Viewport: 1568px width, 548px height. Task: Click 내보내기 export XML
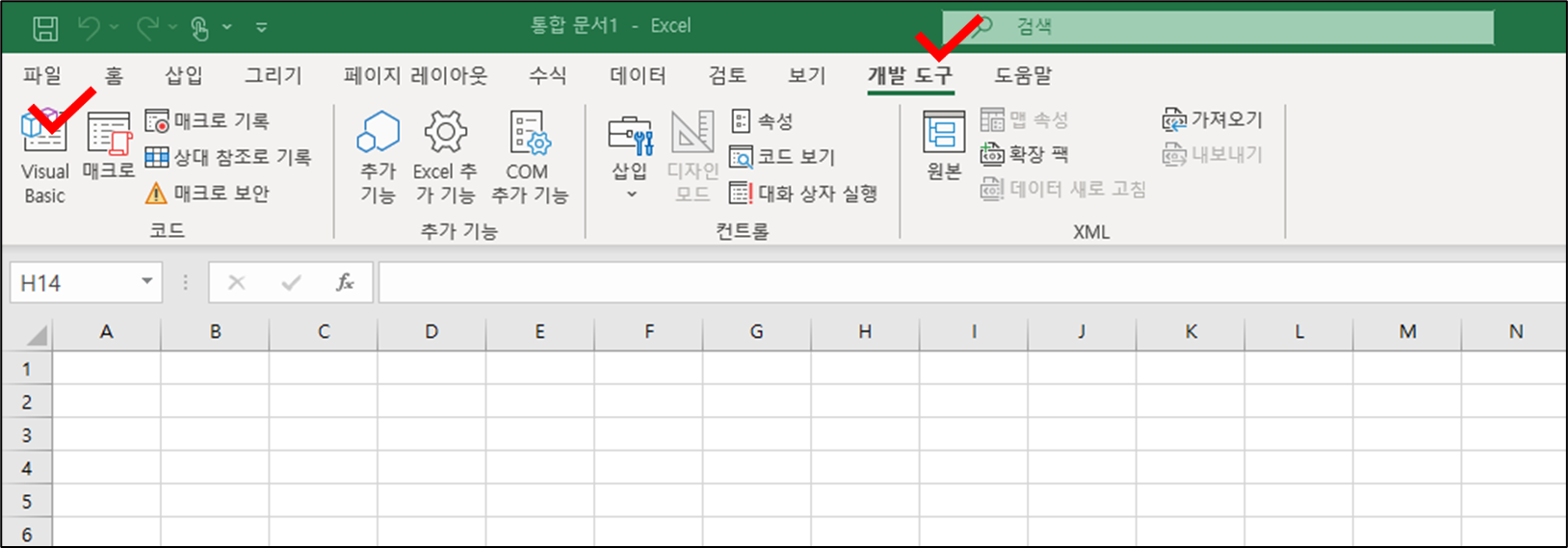(x=1212, y=154)
